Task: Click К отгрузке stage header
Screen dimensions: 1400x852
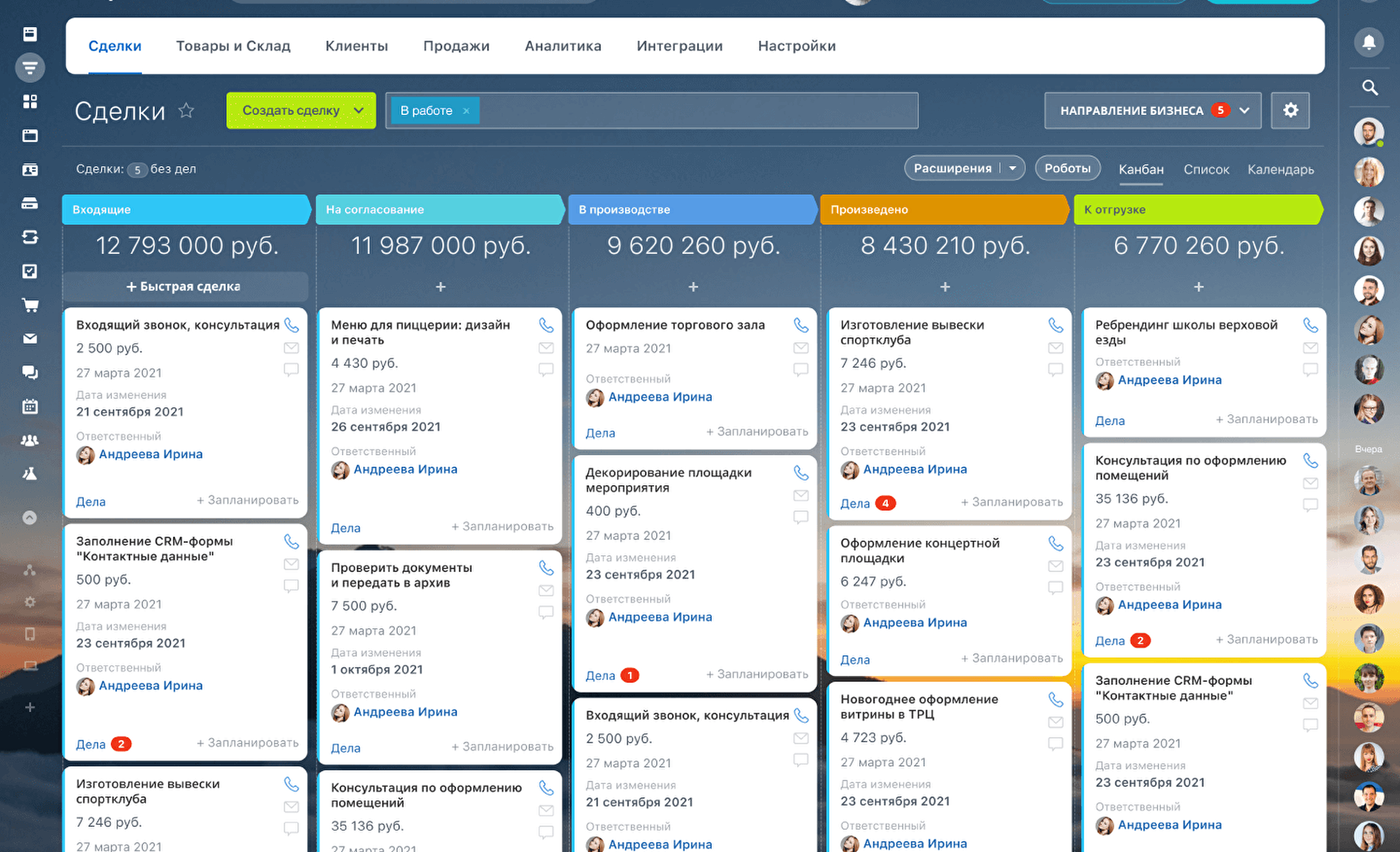Action: click(1198, 209)
